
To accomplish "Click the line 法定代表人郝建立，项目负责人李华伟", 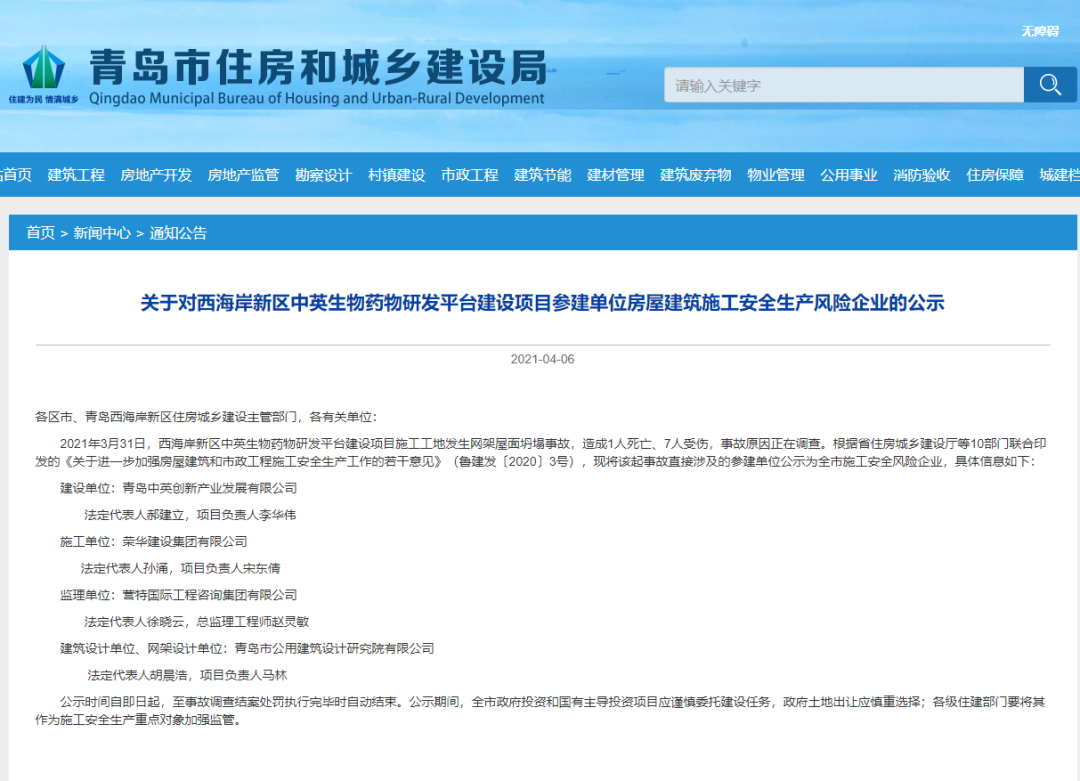I will click(190, 515).
